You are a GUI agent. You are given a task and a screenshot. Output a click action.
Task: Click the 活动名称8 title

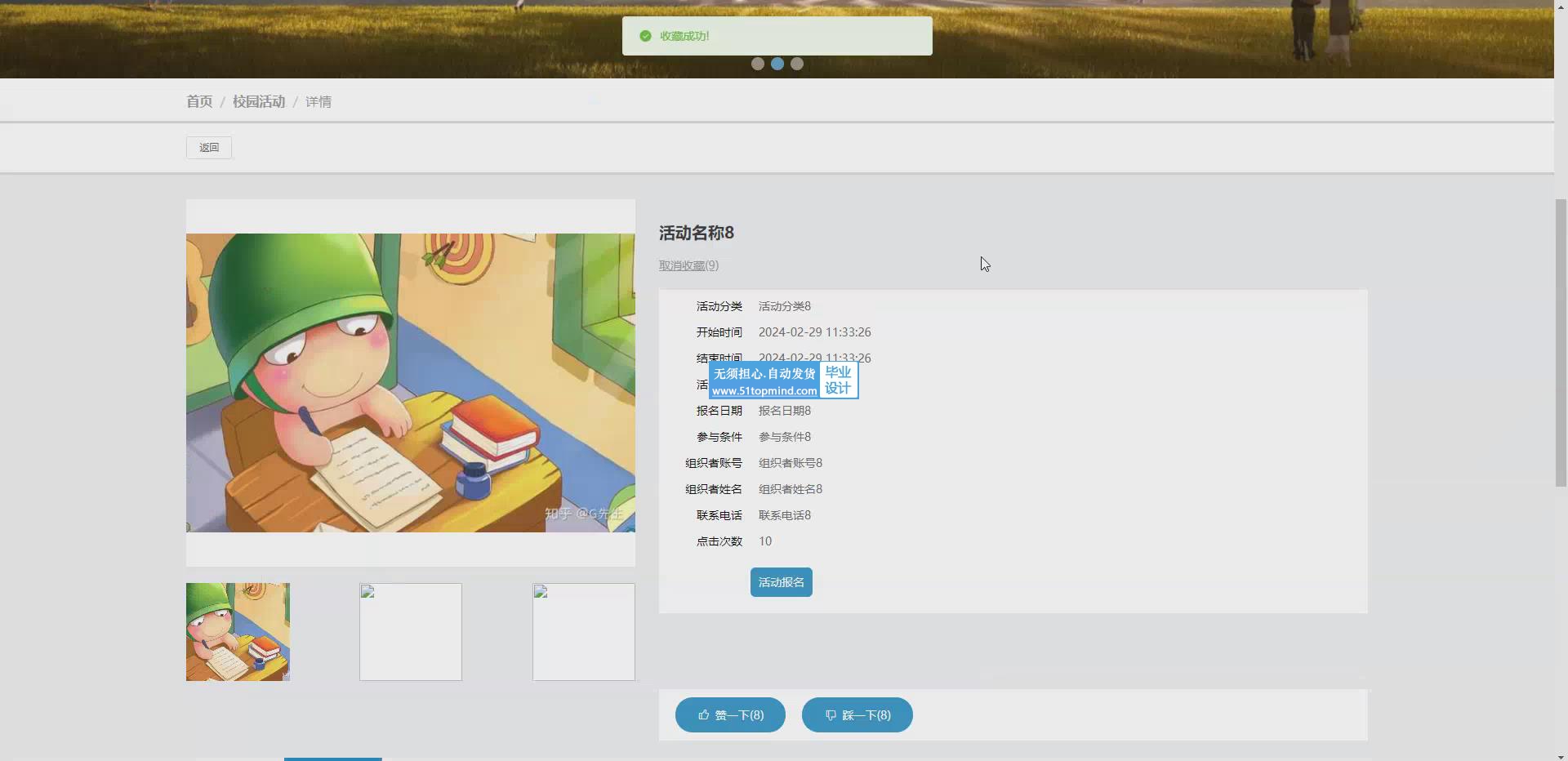pyautogui.click(x=697, y=233)
